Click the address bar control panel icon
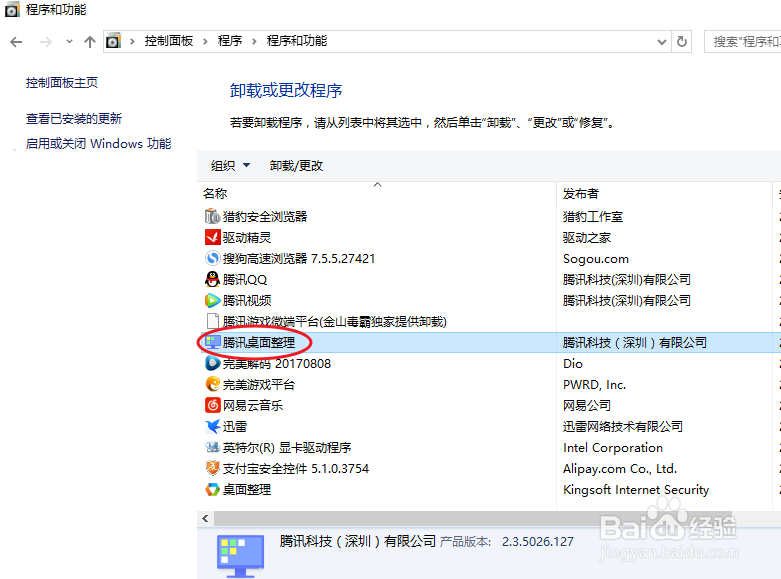Viewport: 781px width, 579px height. (114, 41)
